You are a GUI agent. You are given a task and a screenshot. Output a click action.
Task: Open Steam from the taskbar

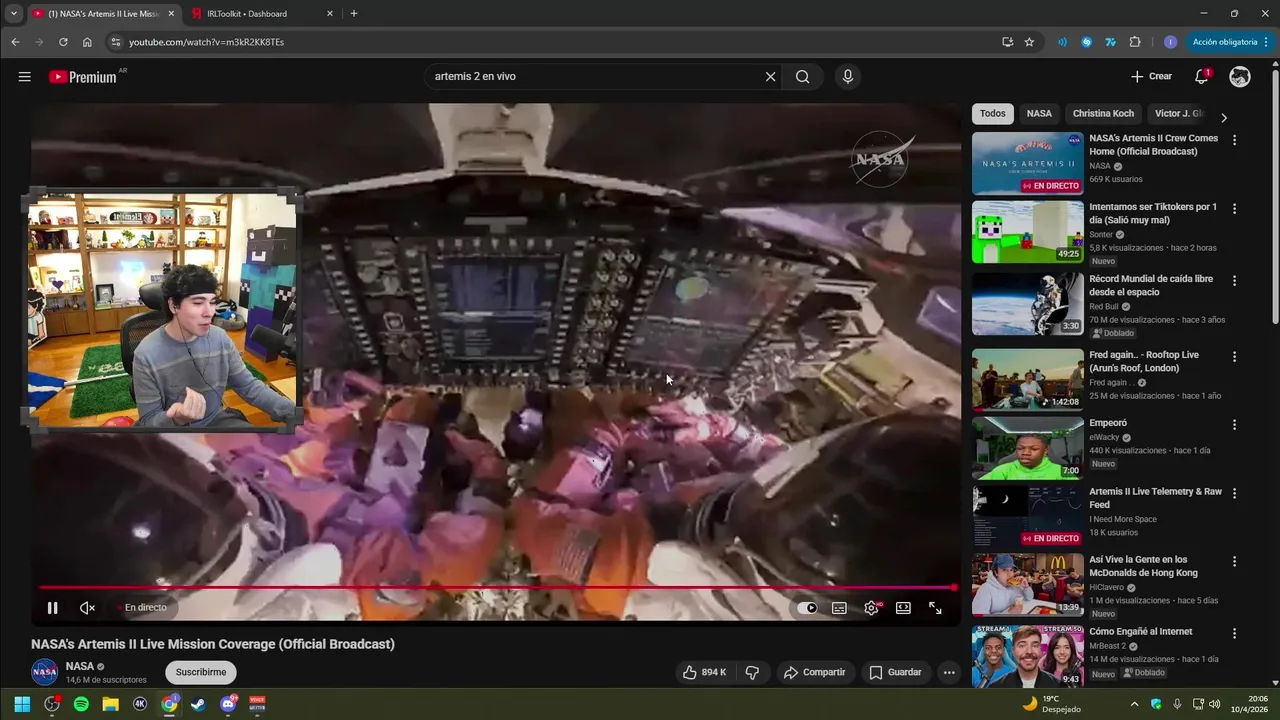(198, 704)
